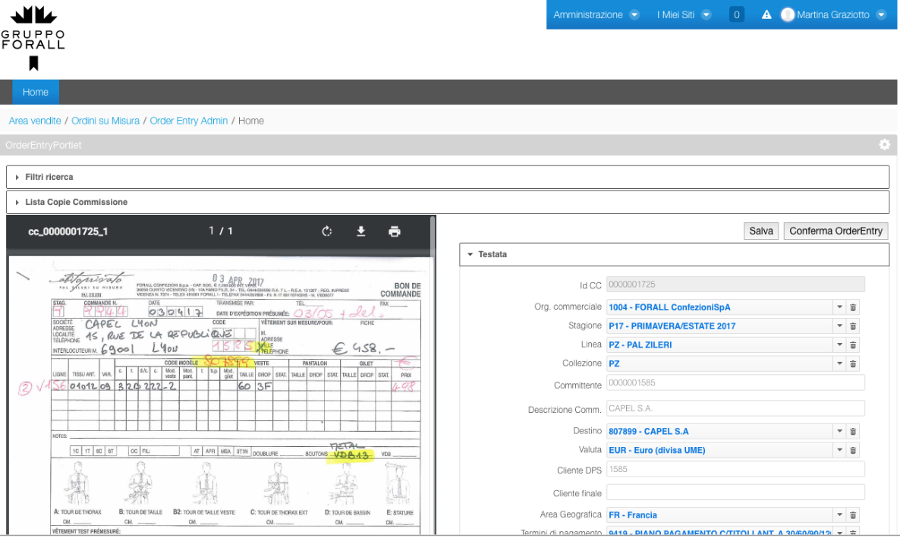Open Stagione dropdown arrow
This screenshot has height=538, width=900.
(839, 326)
